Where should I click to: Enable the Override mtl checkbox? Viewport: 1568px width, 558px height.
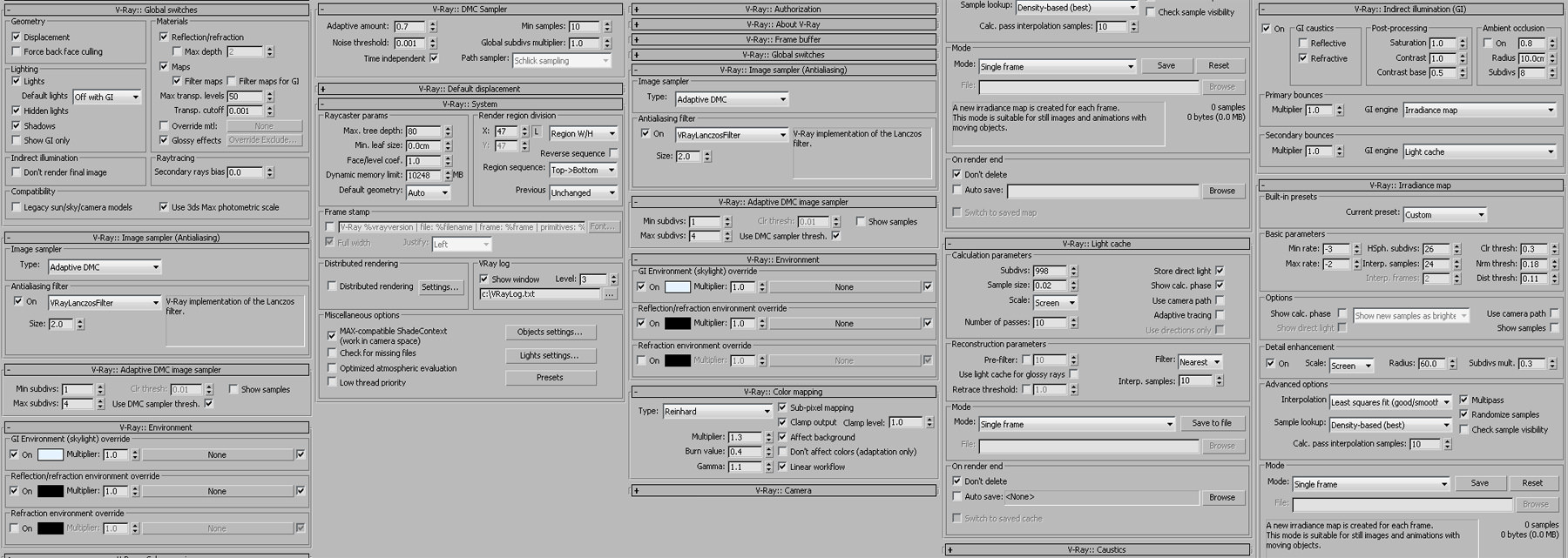click(164, 125)
